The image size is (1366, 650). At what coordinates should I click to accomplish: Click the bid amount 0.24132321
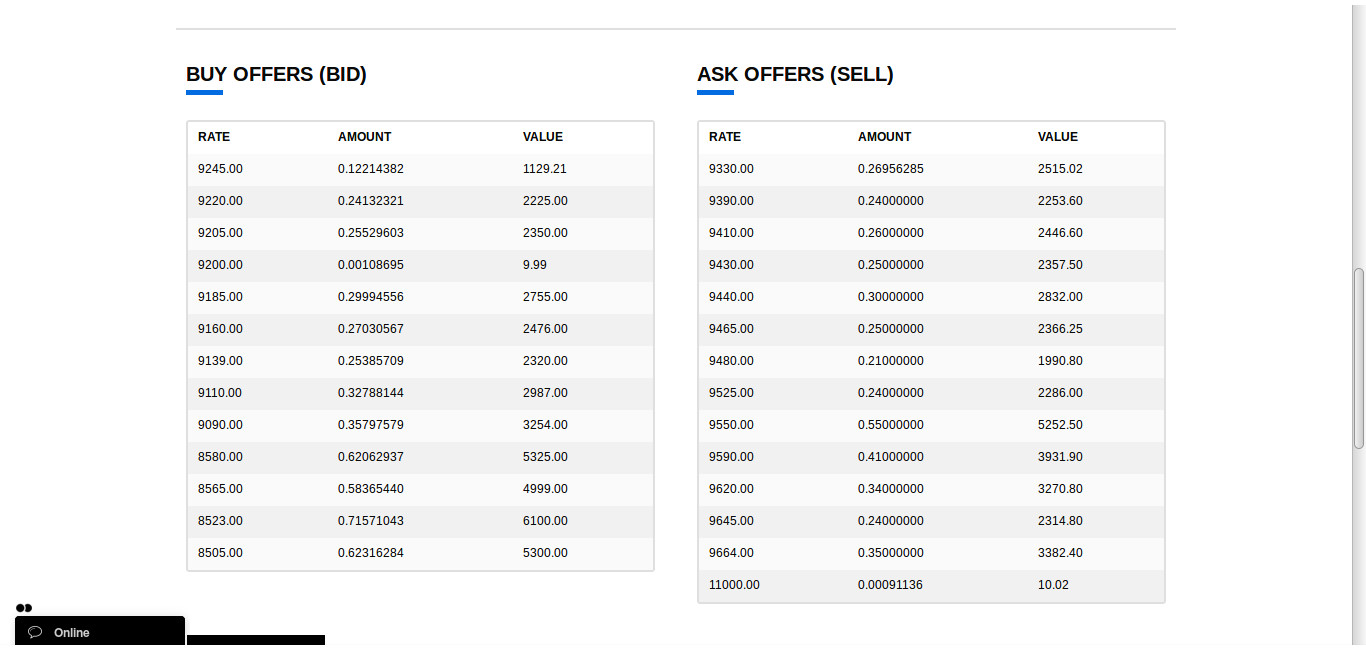[x=371, y=201]
